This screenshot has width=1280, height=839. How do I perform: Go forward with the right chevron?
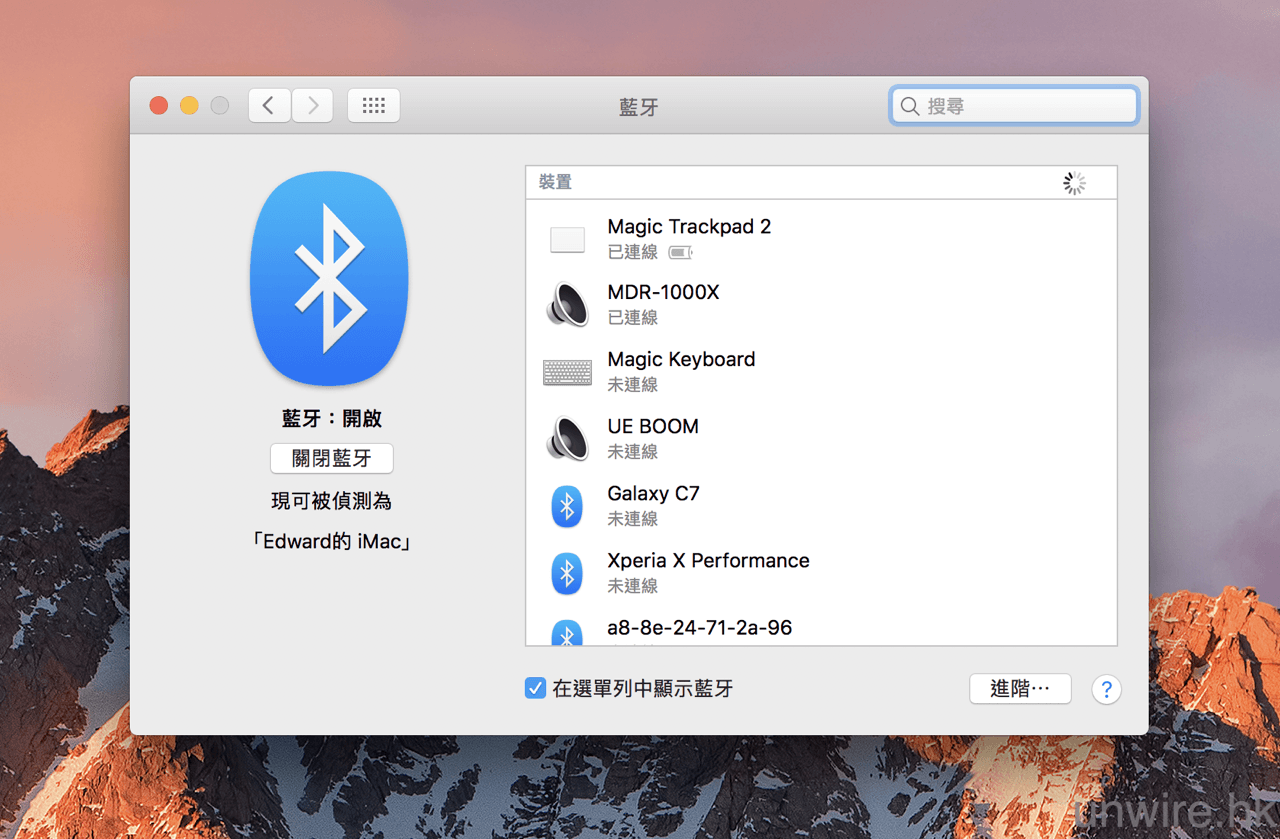pyautogui.click(x=312, y=105)
